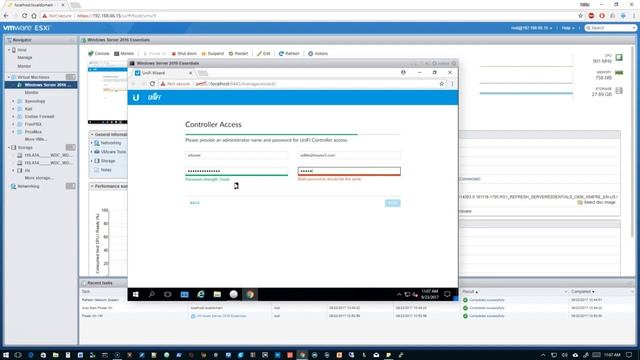Collapse the General Information panel
Viewport: 640px width, 360px height.
tap(92, 134)
